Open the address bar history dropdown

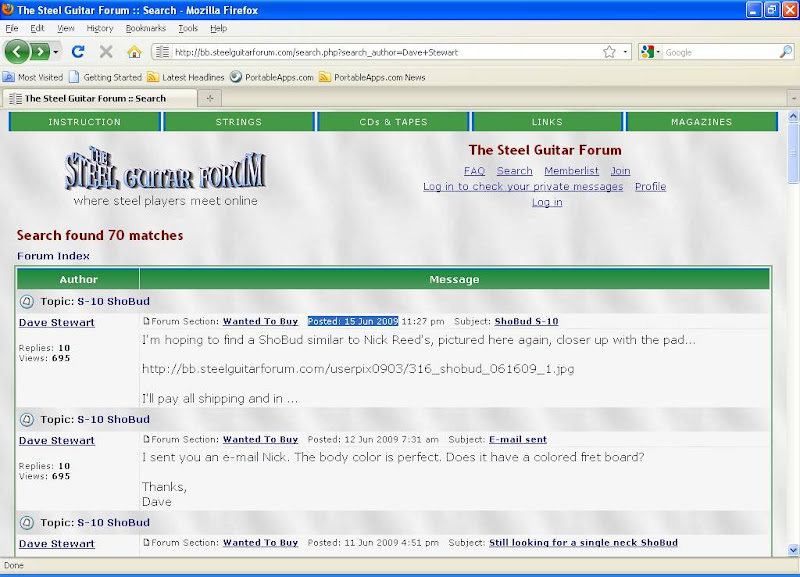(625, 52)
